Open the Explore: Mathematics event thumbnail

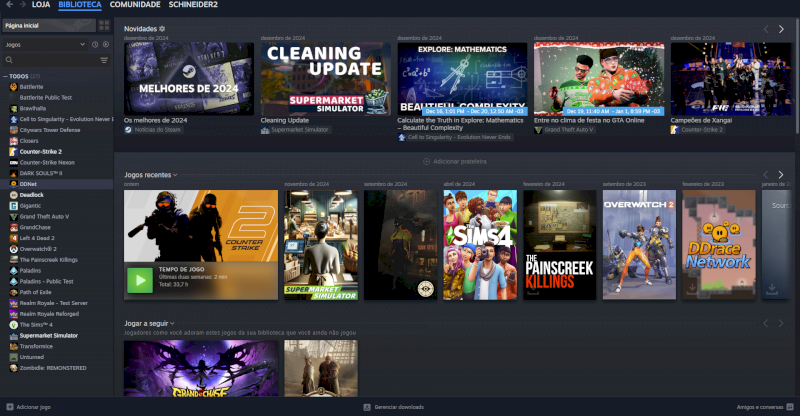pyautogui.click(x=462, y=79)
